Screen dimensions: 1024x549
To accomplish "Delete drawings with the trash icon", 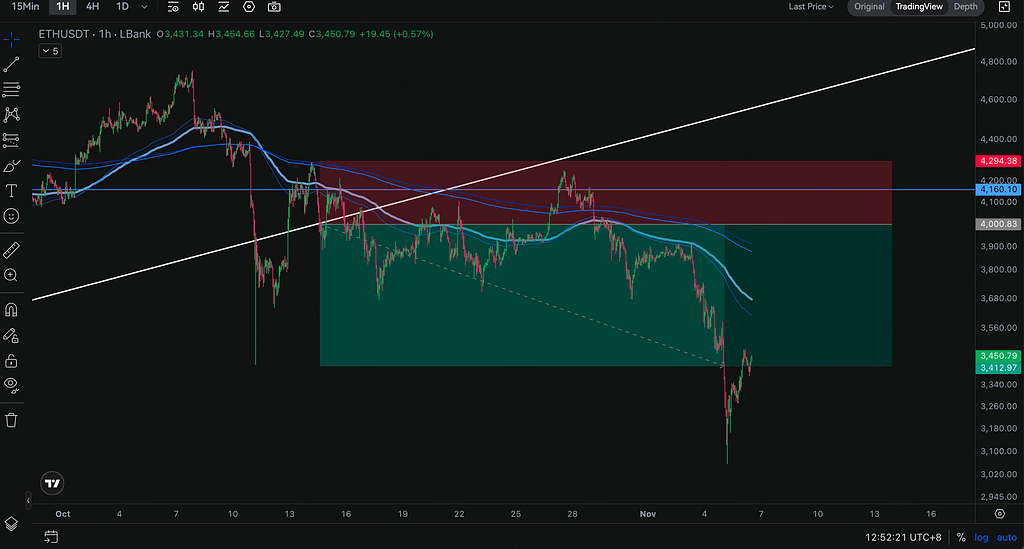I will (x=11, y=420).
